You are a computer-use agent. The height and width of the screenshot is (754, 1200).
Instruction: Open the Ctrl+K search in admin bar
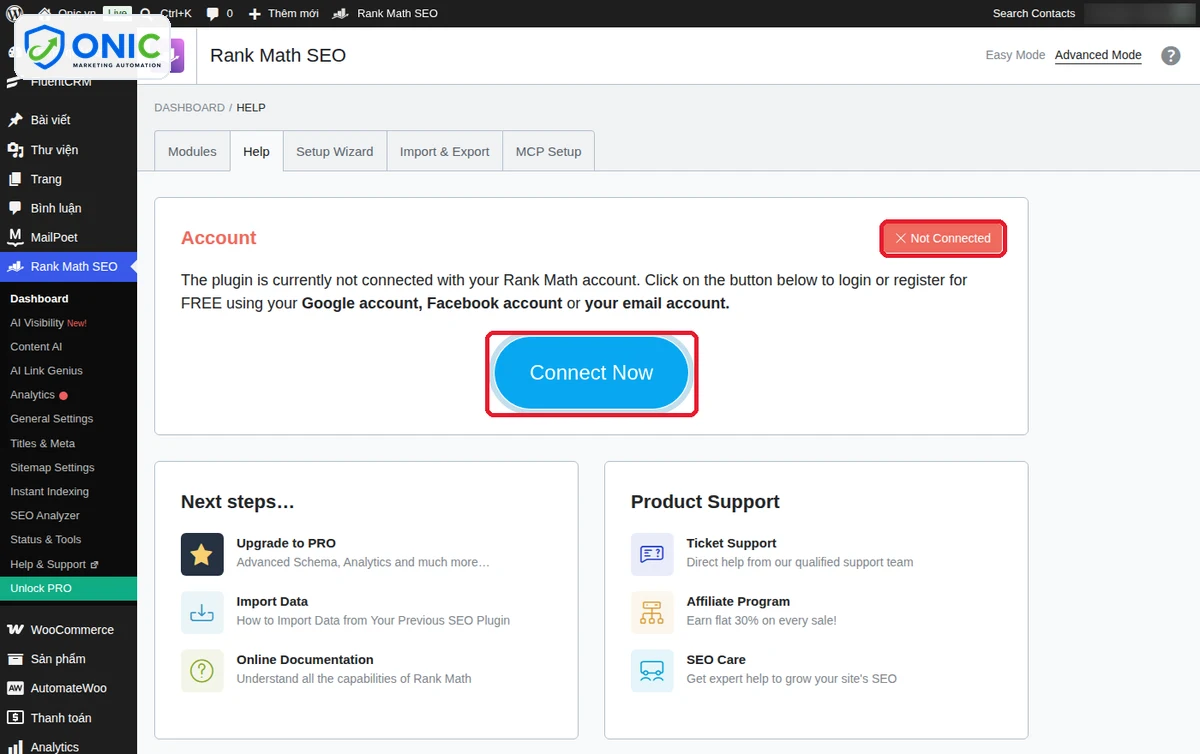pos(167,13)
